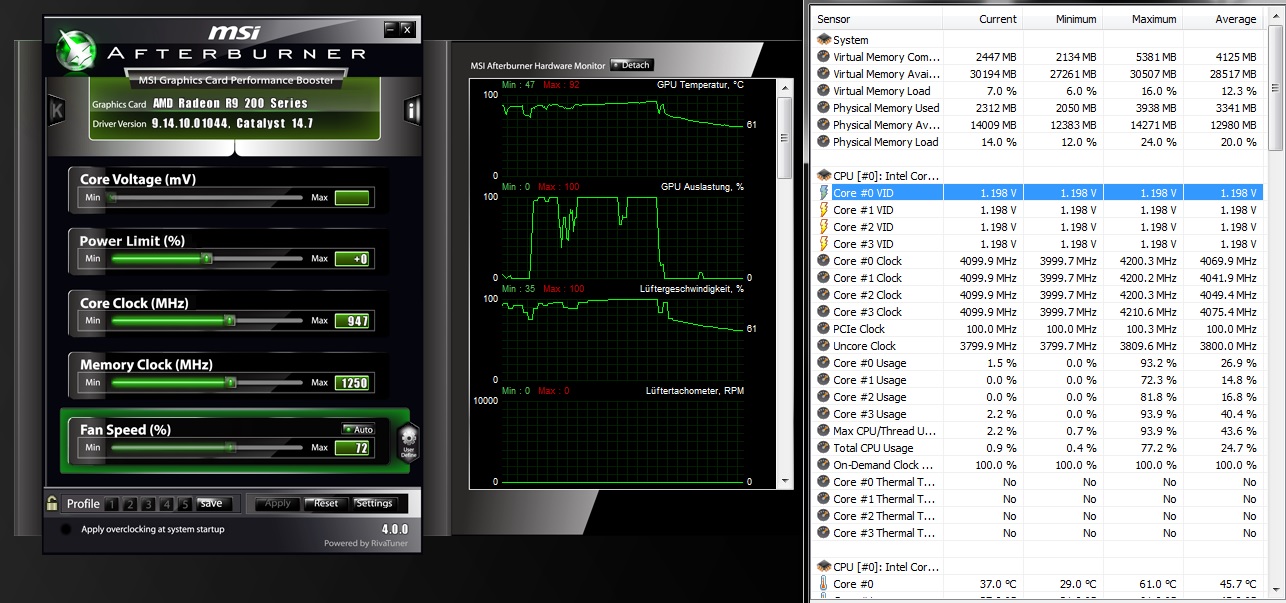Image resolution: width=1286 pixels, height=603 pixels.
Task: Click the Core #0 thermometer icon
Action: pos(824,584)
